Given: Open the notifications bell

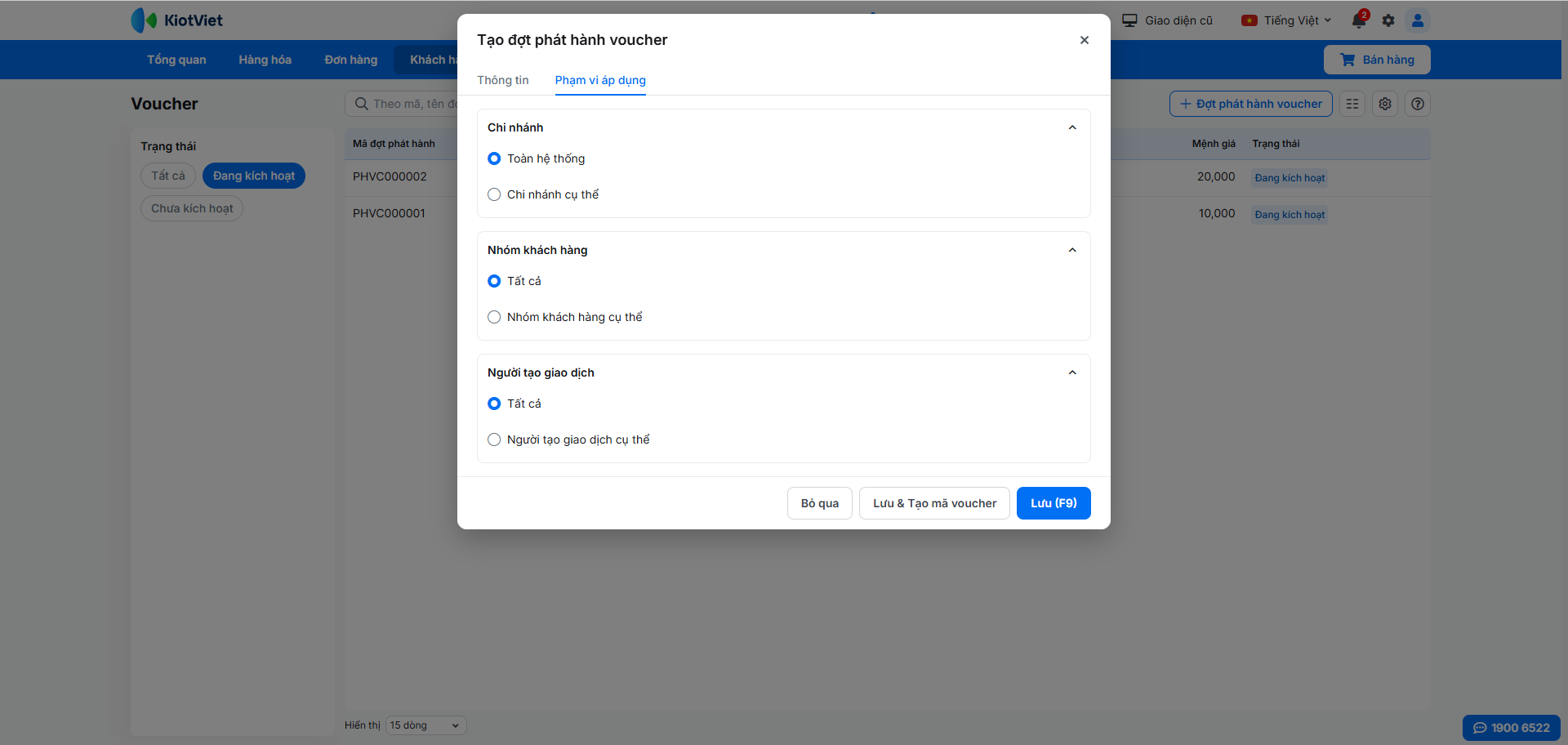Looking at the screenshot, I should (x=1359, y=20).
